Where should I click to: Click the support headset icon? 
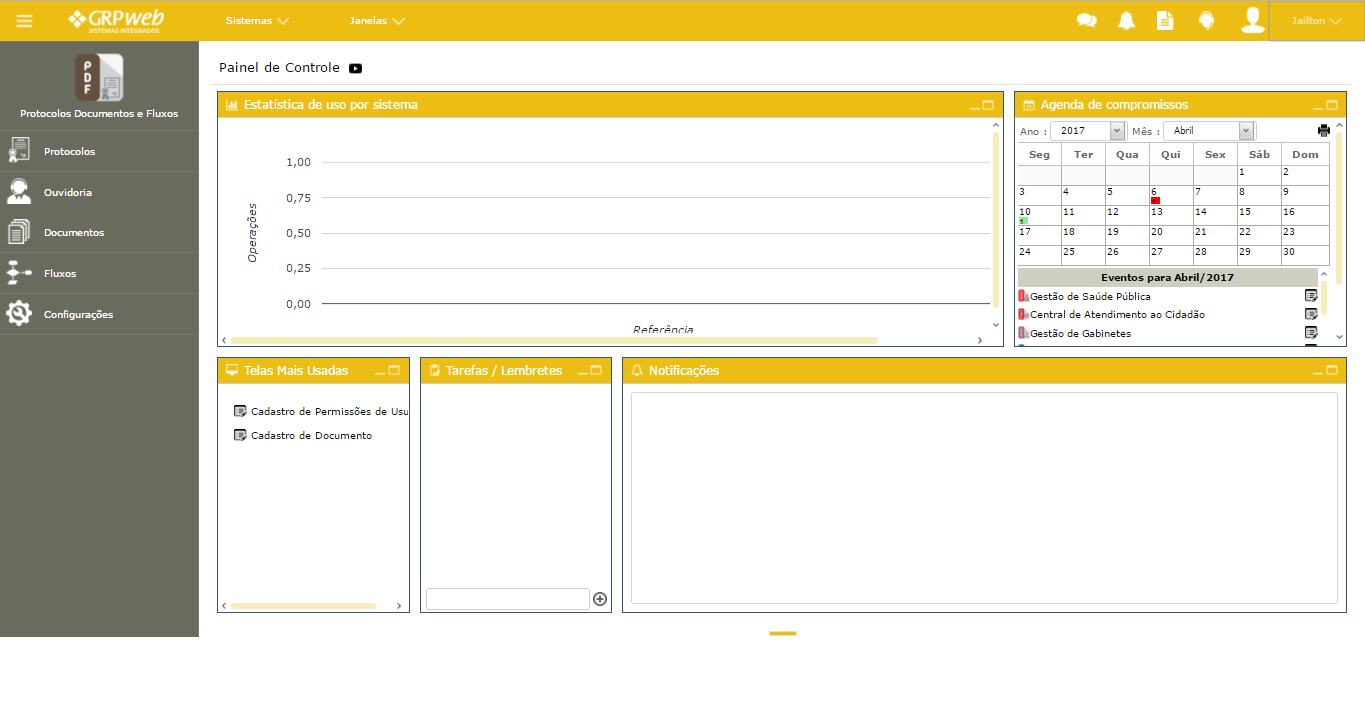[x=1207, y=21]
